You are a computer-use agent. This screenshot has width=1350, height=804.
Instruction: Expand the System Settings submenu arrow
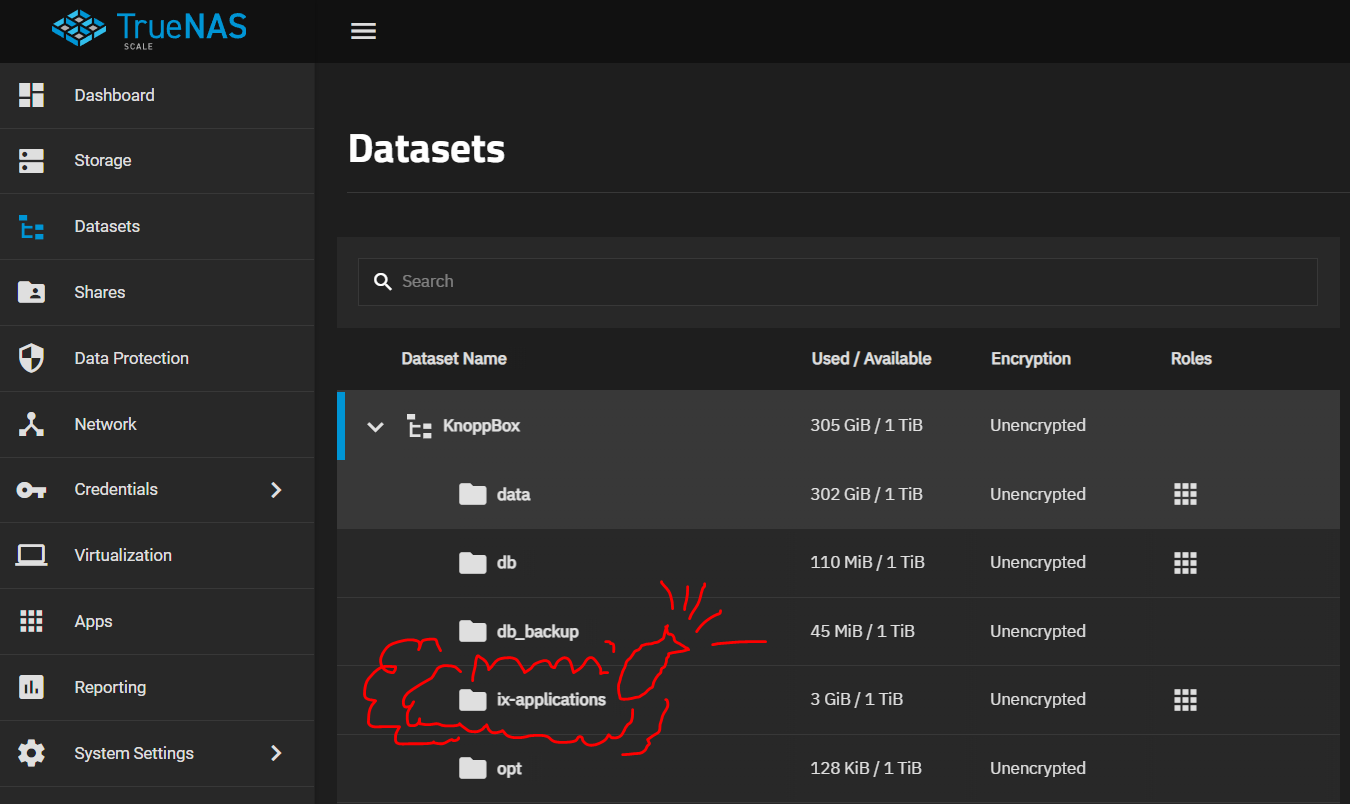277,753
